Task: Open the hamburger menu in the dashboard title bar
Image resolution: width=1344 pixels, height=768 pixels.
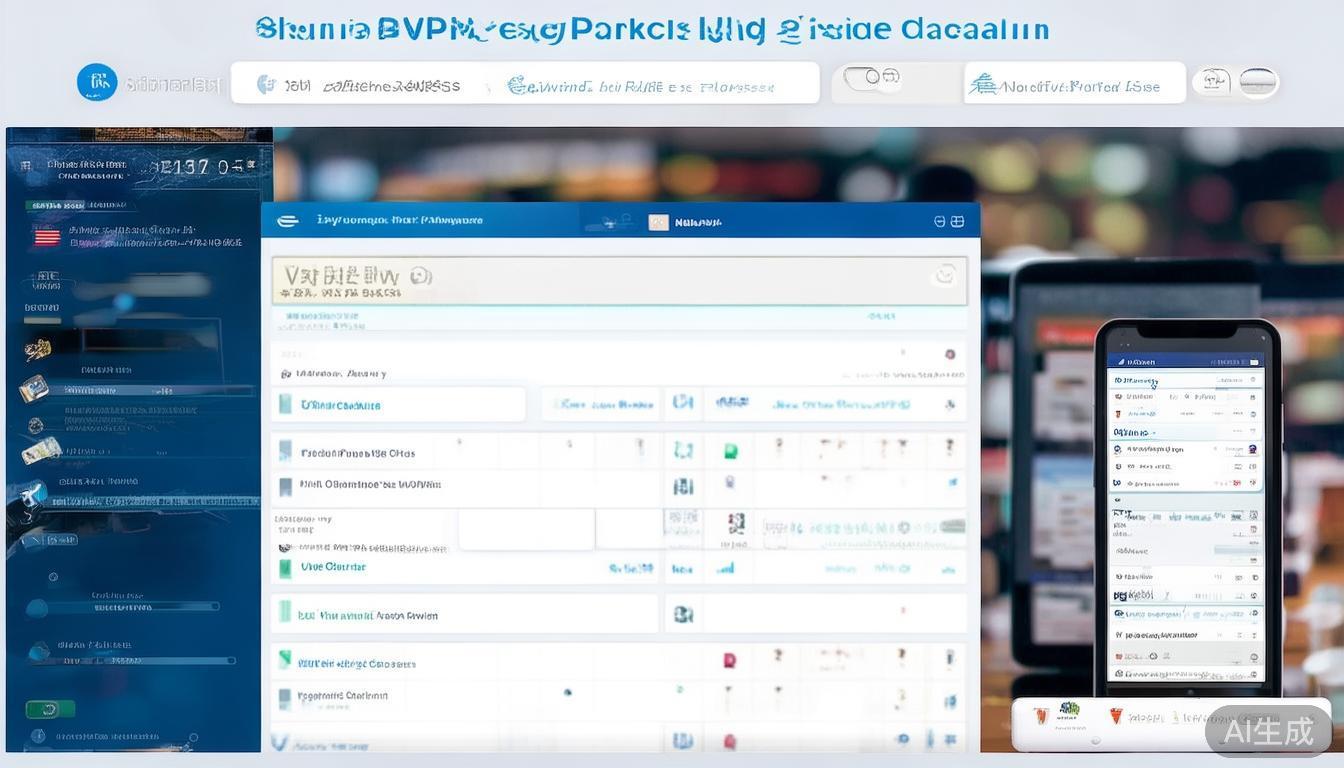Action: (287, 221)
